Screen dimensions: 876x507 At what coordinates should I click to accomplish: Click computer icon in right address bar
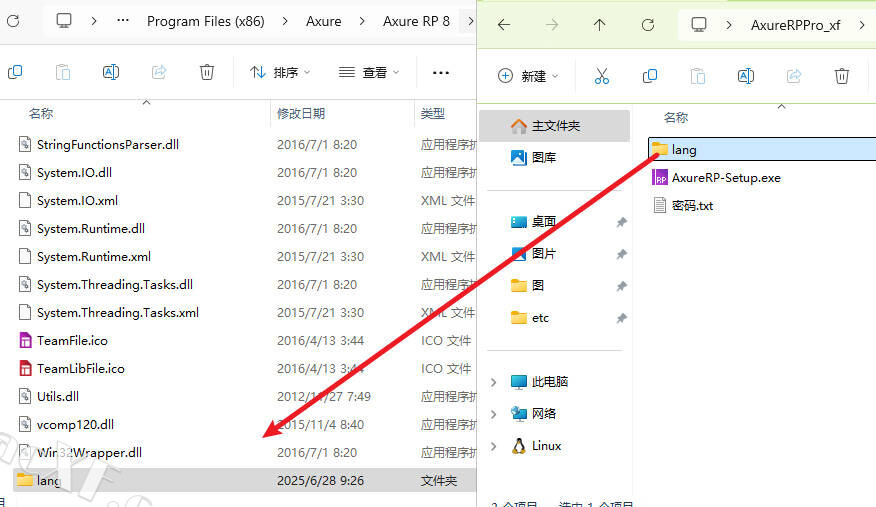(x=699, y=25)
